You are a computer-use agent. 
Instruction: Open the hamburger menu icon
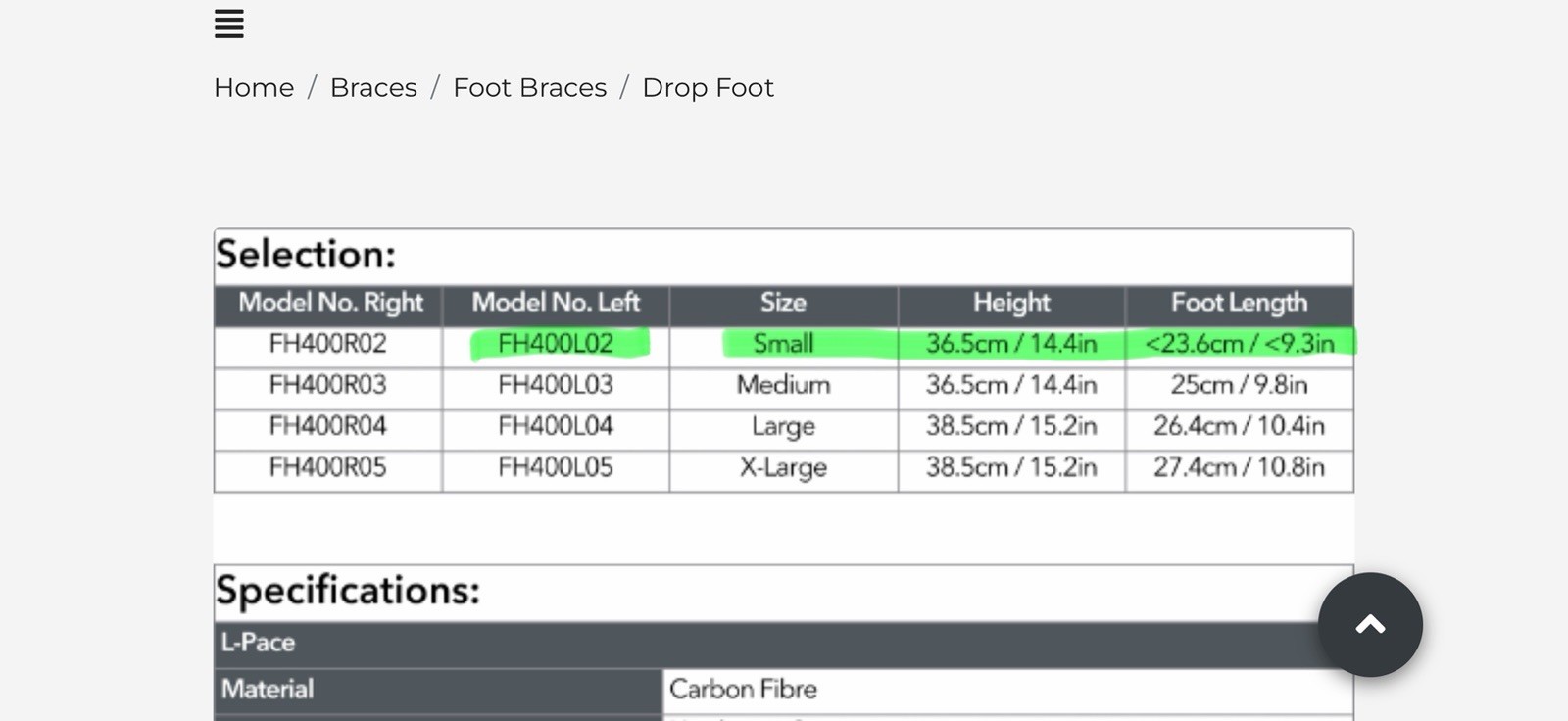[228, 24]
